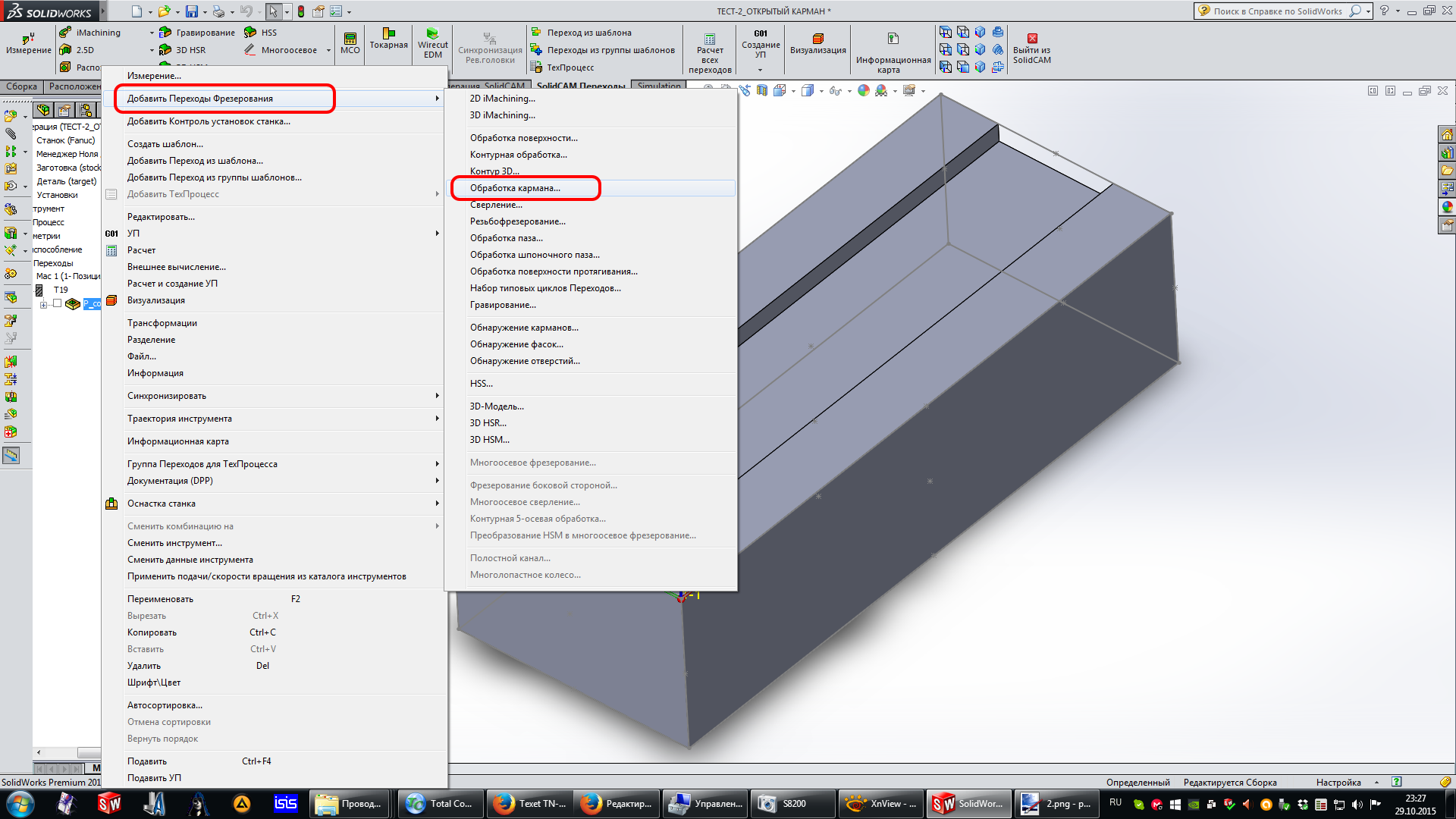
Task: Open the iMachining dropdown arrow
Action: point(152,33)
